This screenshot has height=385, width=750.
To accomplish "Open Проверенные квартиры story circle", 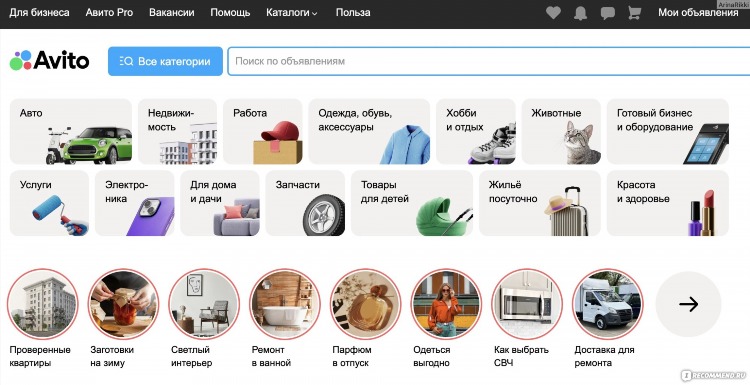I will [43, 304].
